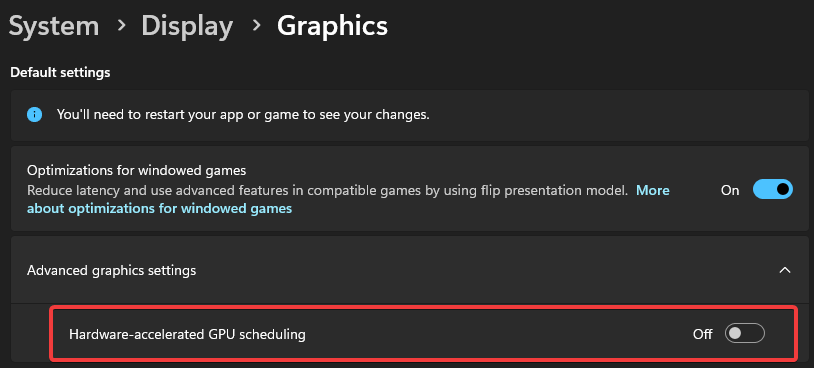This screenshot has width=814, height=368.
Task: Turn off Optimizations for windowed games switch
Action: (773, 190)
